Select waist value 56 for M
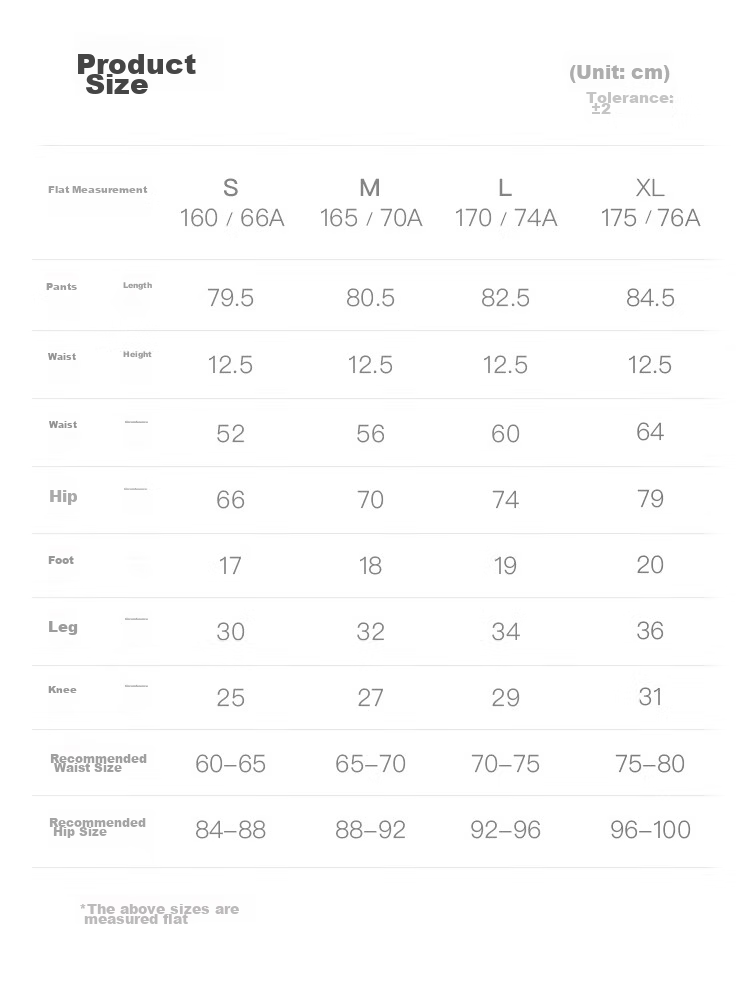 click(x=370, y=433)
